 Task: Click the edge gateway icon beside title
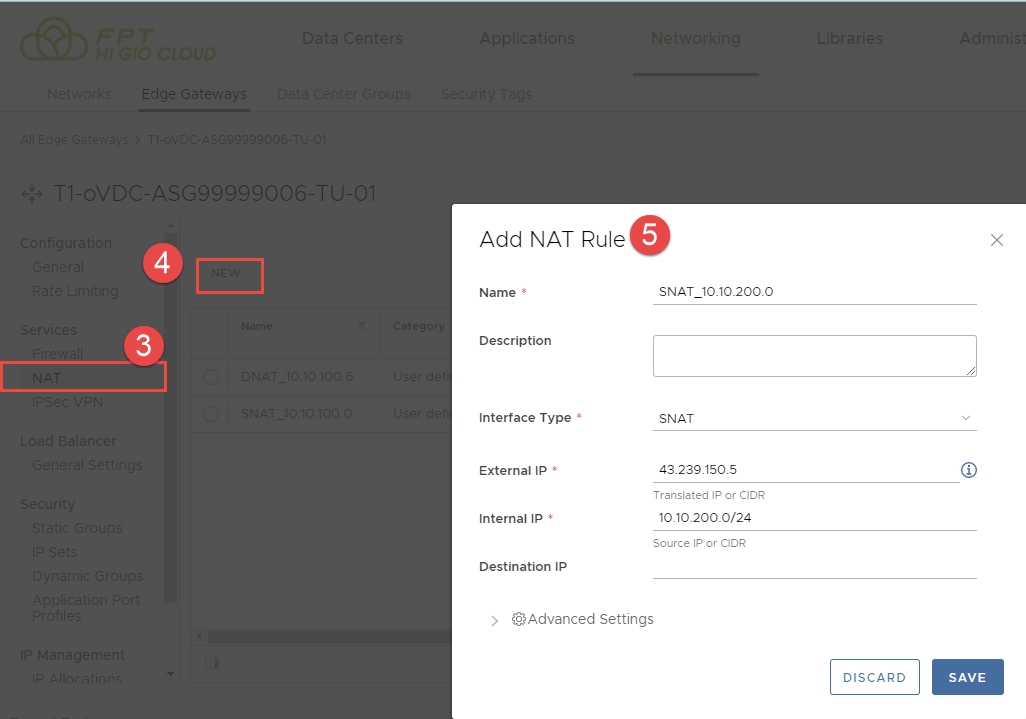tap(32, 194)
